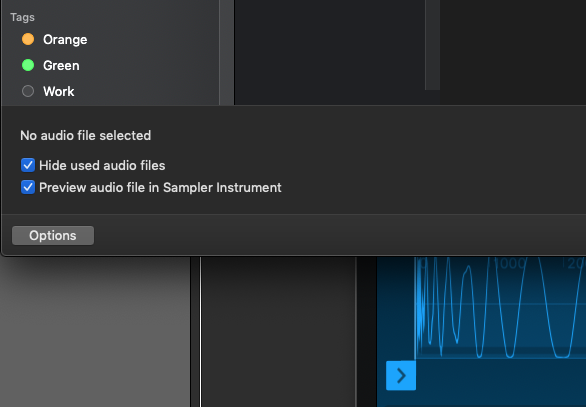Click the Preview audio file in Sampler Instrument label

pos(160,188)
